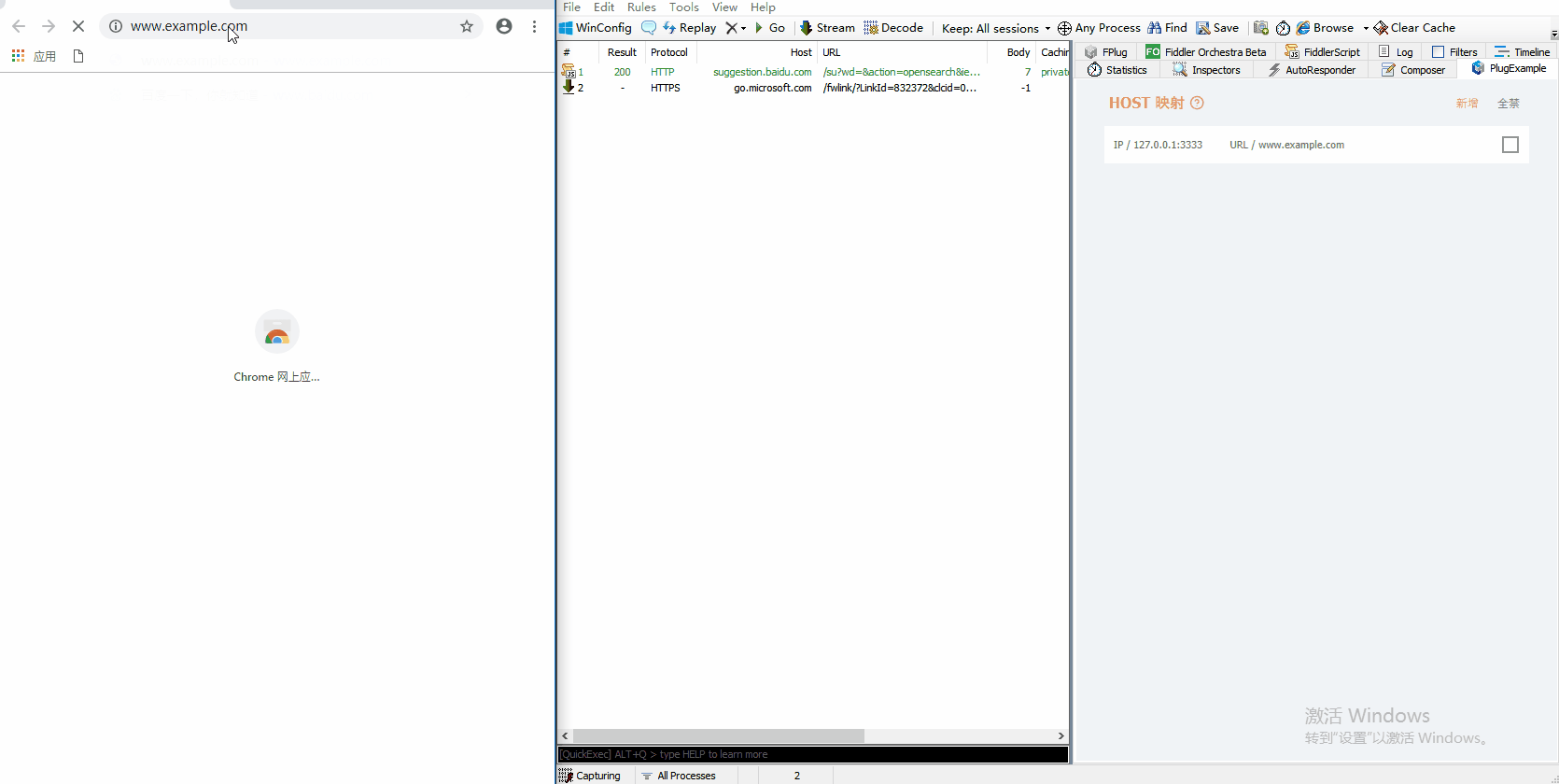Go back in Chrome
Viewport: 1559px width, 784px height.
point(19,26)
